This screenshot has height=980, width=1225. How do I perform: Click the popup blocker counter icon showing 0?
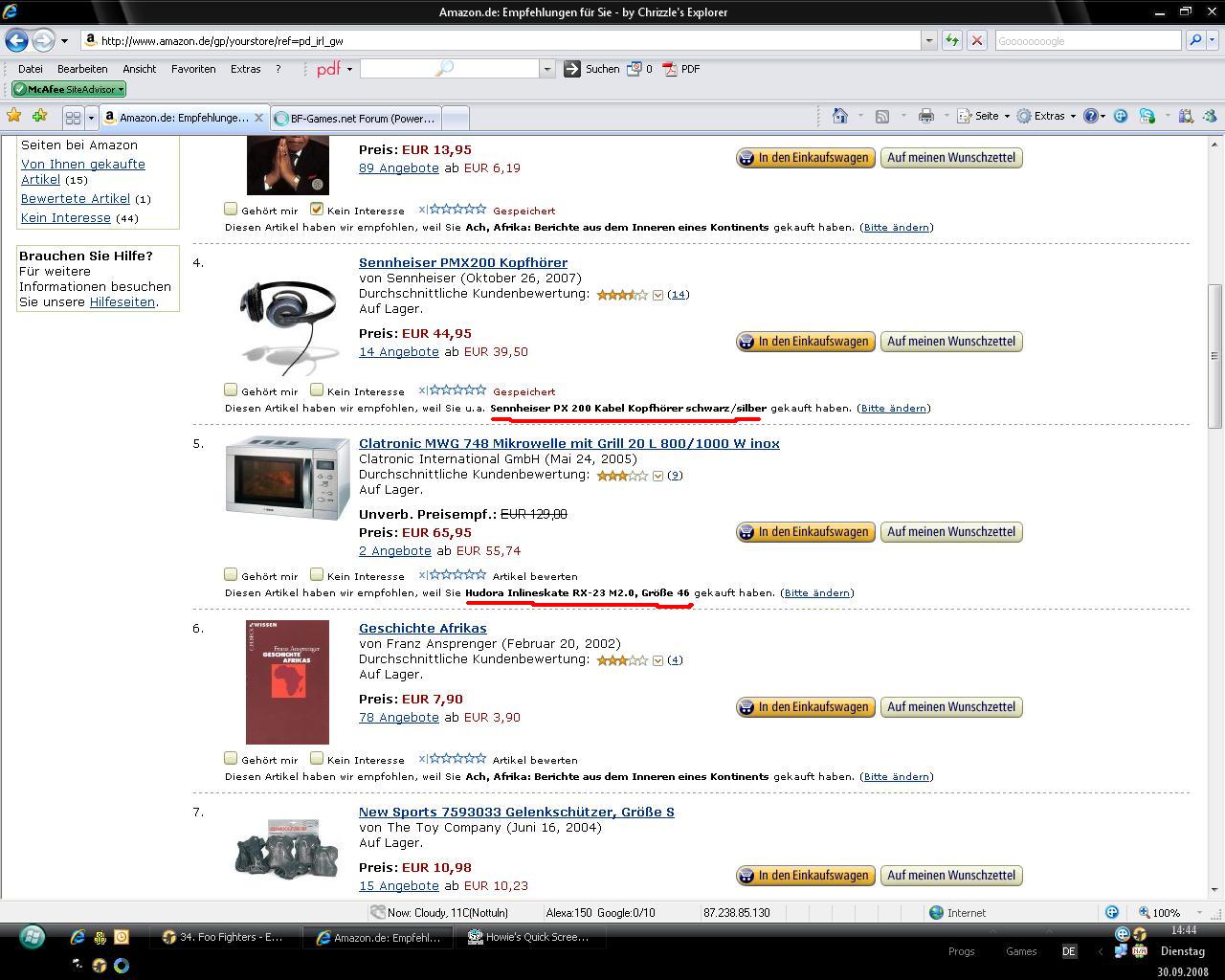click(639, 69)
